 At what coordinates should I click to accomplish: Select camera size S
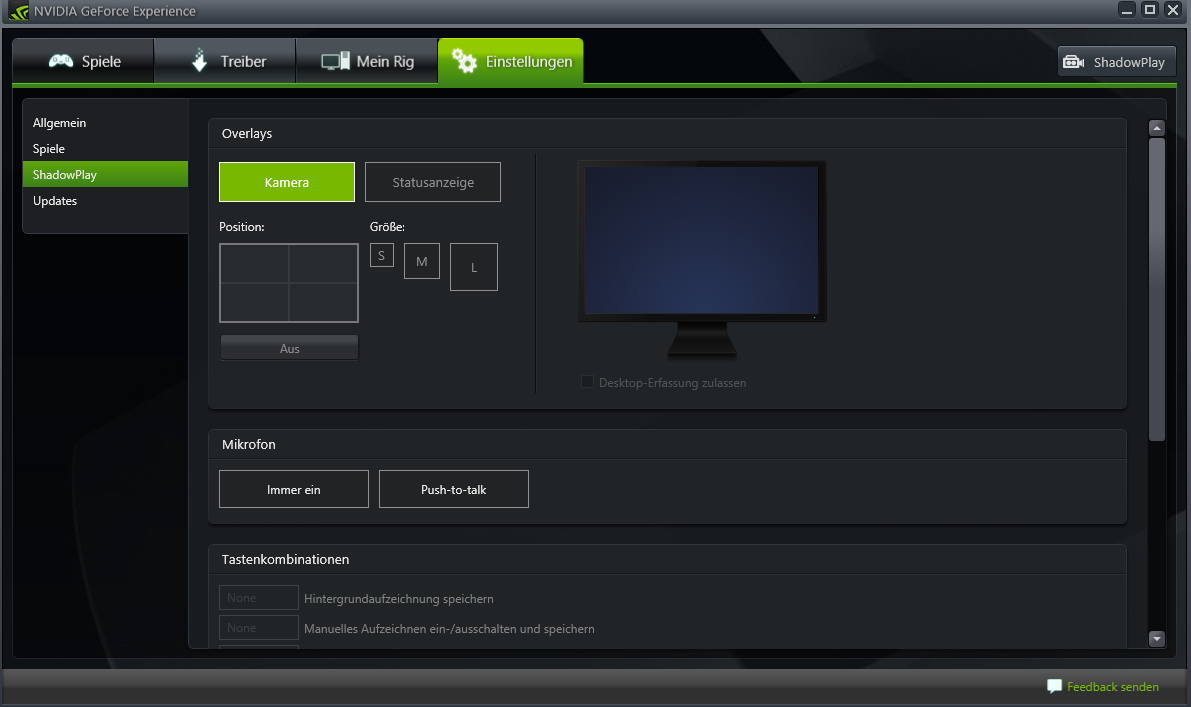(x=382, y=255)
